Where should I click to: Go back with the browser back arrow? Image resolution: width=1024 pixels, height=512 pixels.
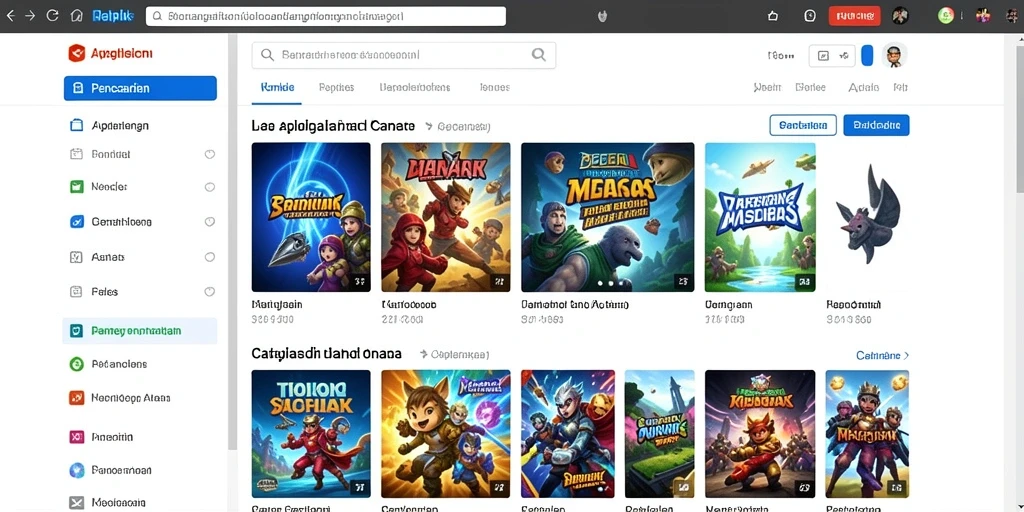(x=10, y=16)
